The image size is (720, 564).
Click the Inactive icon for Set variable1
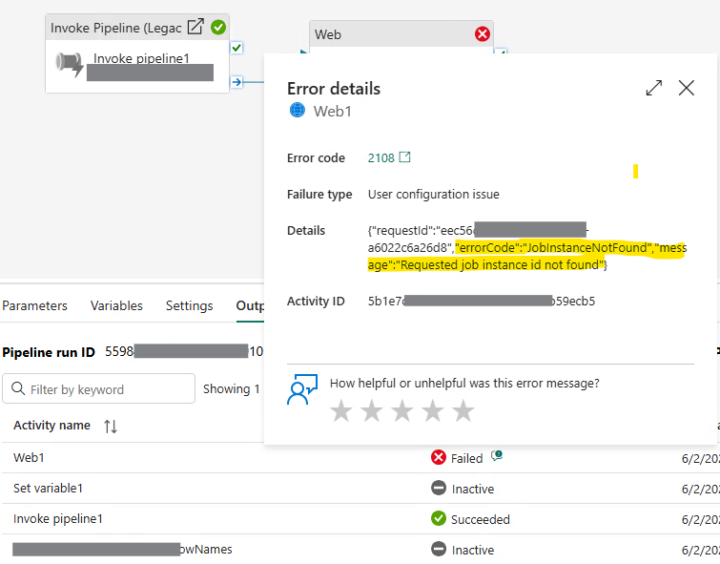(439, 488)
